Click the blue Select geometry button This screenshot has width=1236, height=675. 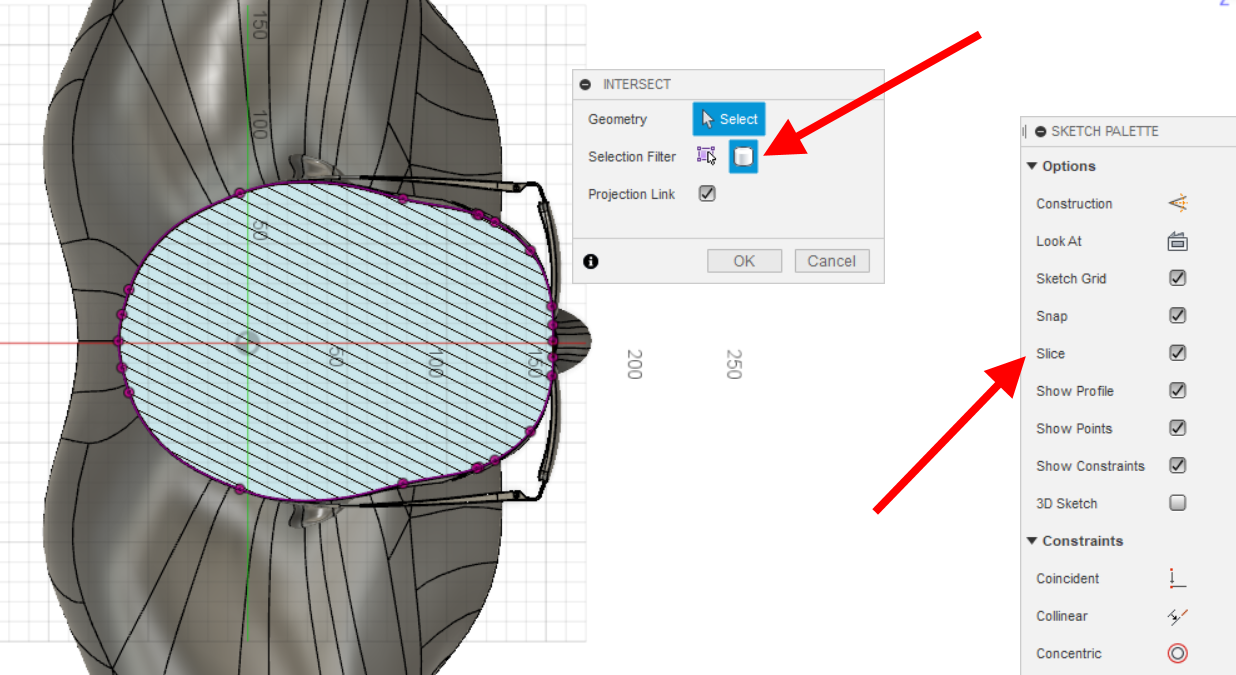tap(728, 118)
